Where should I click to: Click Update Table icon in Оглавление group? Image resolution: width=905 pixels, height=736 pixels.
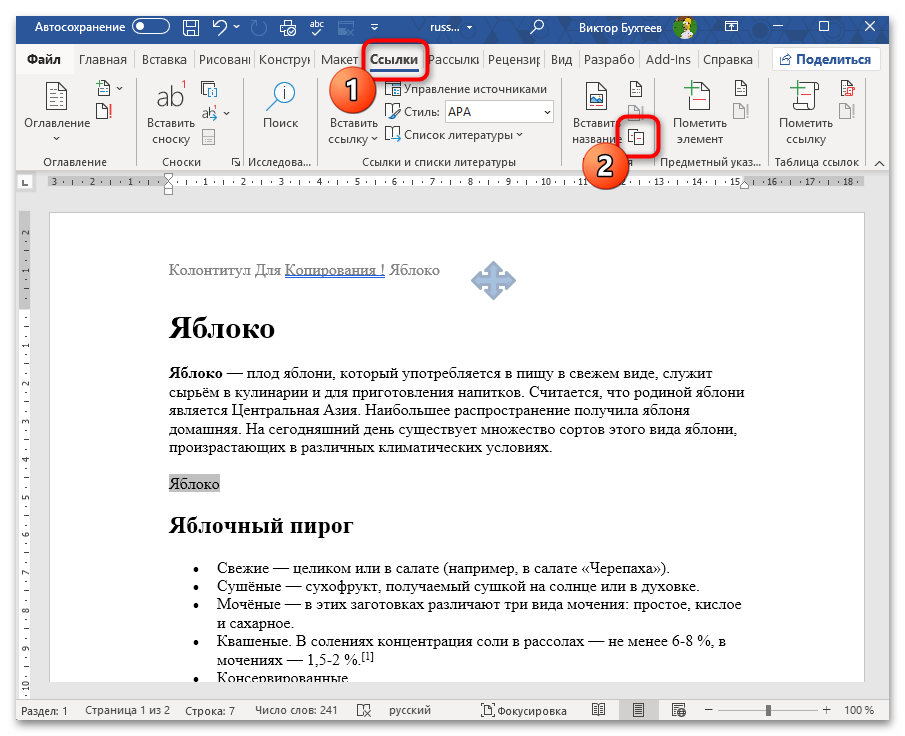(x=103, y=111)
